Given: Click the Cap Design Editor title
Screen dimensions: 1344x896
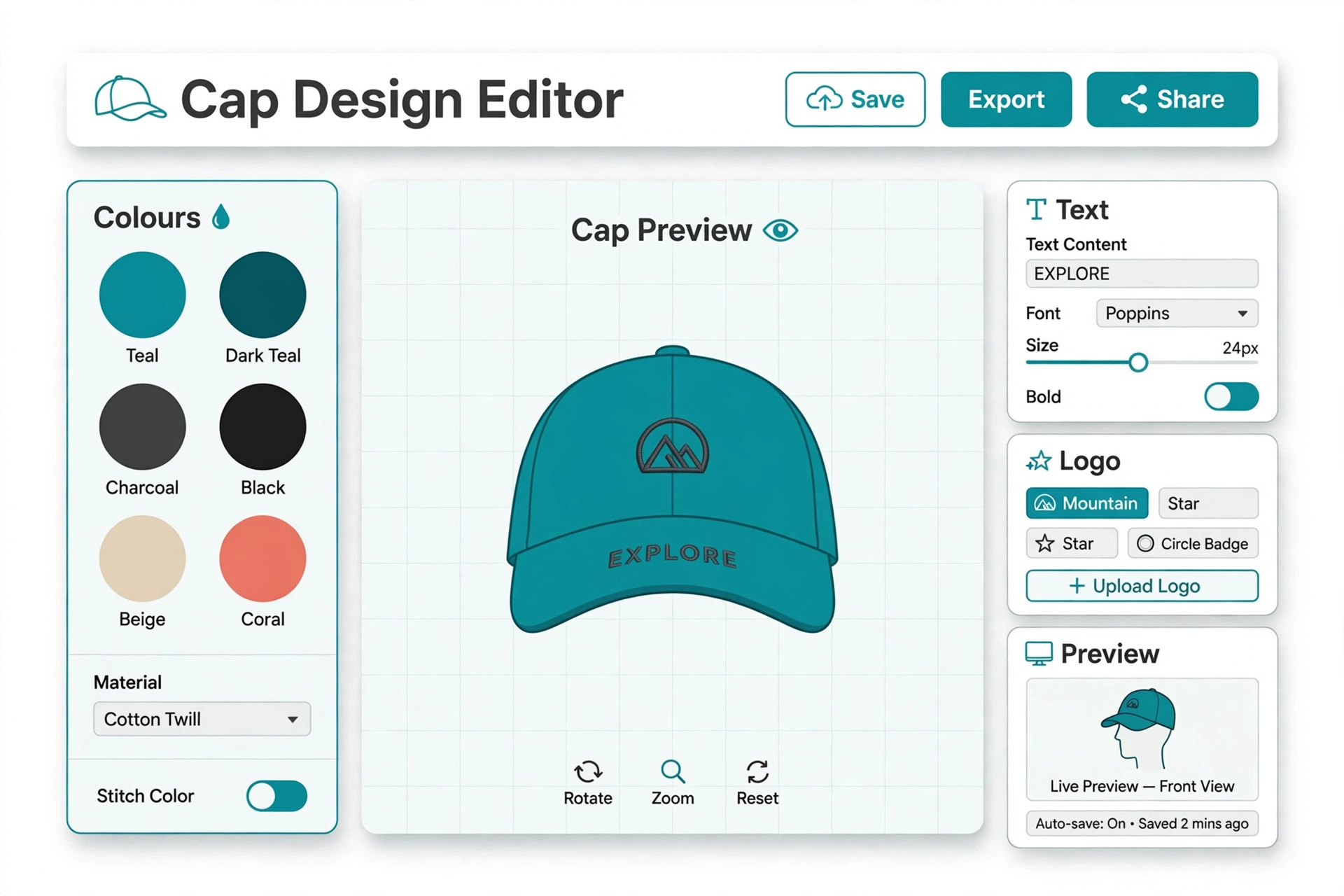Looking at the screenshot, I should [x=402, y=100].
